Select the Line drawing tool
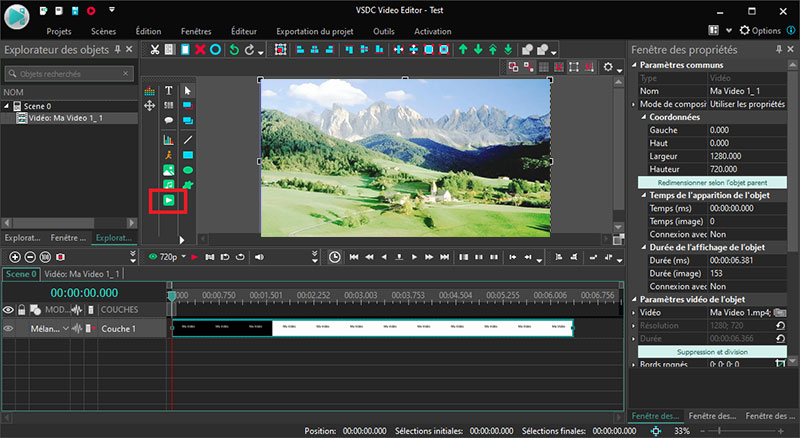 [x=188, y=139]
